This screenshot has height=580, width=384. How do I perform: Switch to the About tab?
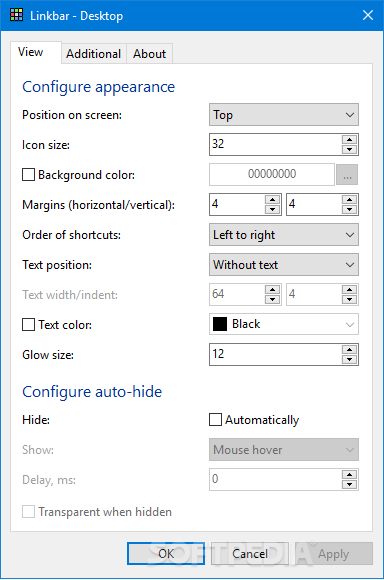(149, 54)
